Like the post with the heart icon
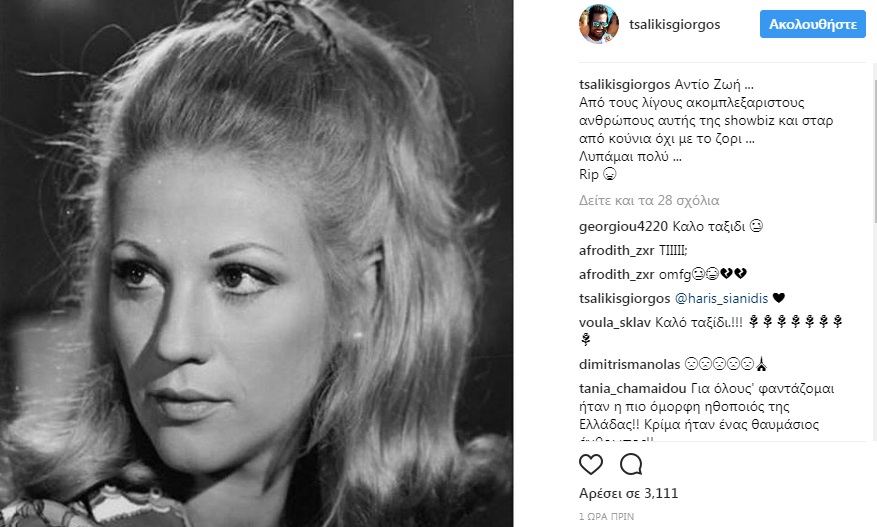877x527 pixels. tap(591, 464)
